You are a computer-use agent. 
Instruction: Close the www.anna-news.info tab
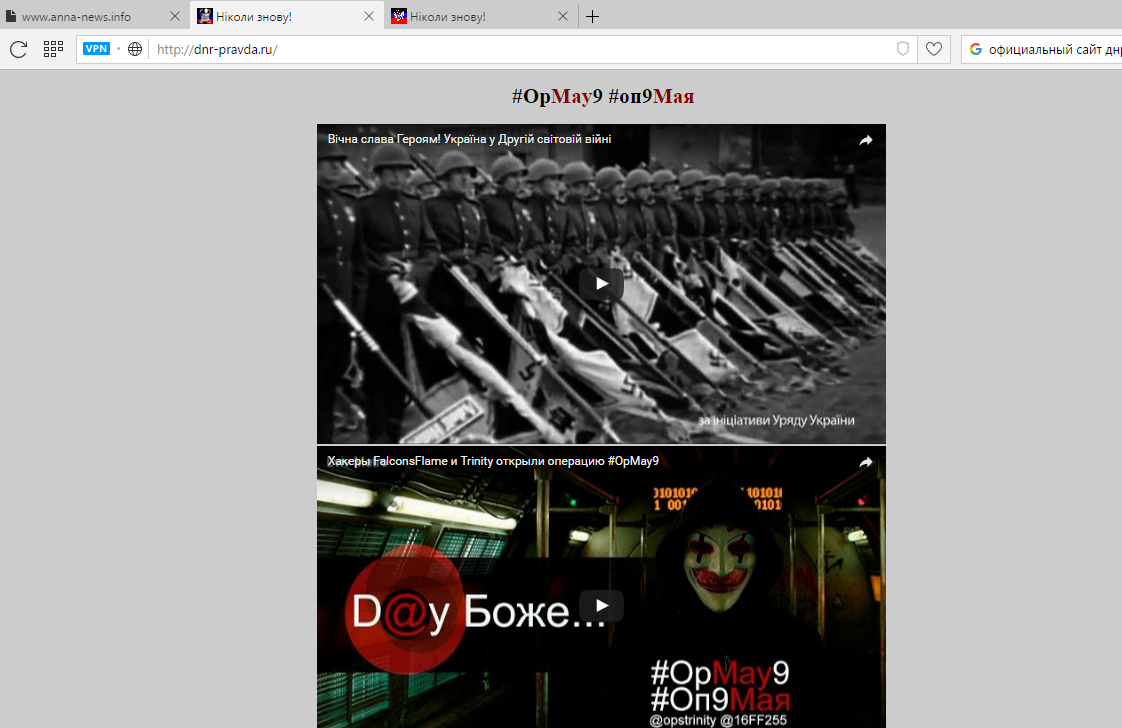(176, 16)
